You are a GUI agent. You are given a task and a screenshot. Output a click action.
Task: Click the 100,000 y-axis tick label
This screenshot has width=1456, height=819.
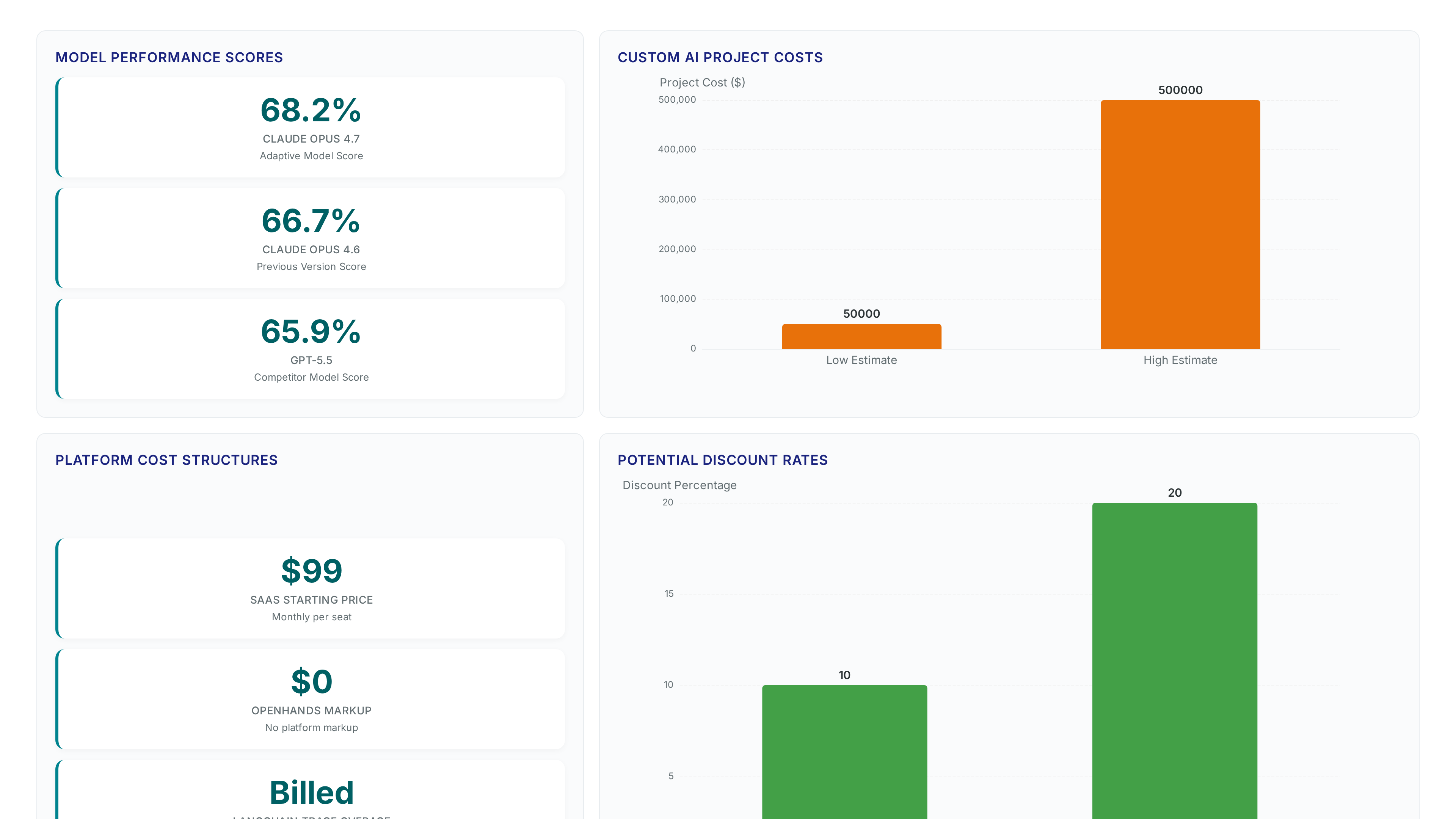[678, 299]
